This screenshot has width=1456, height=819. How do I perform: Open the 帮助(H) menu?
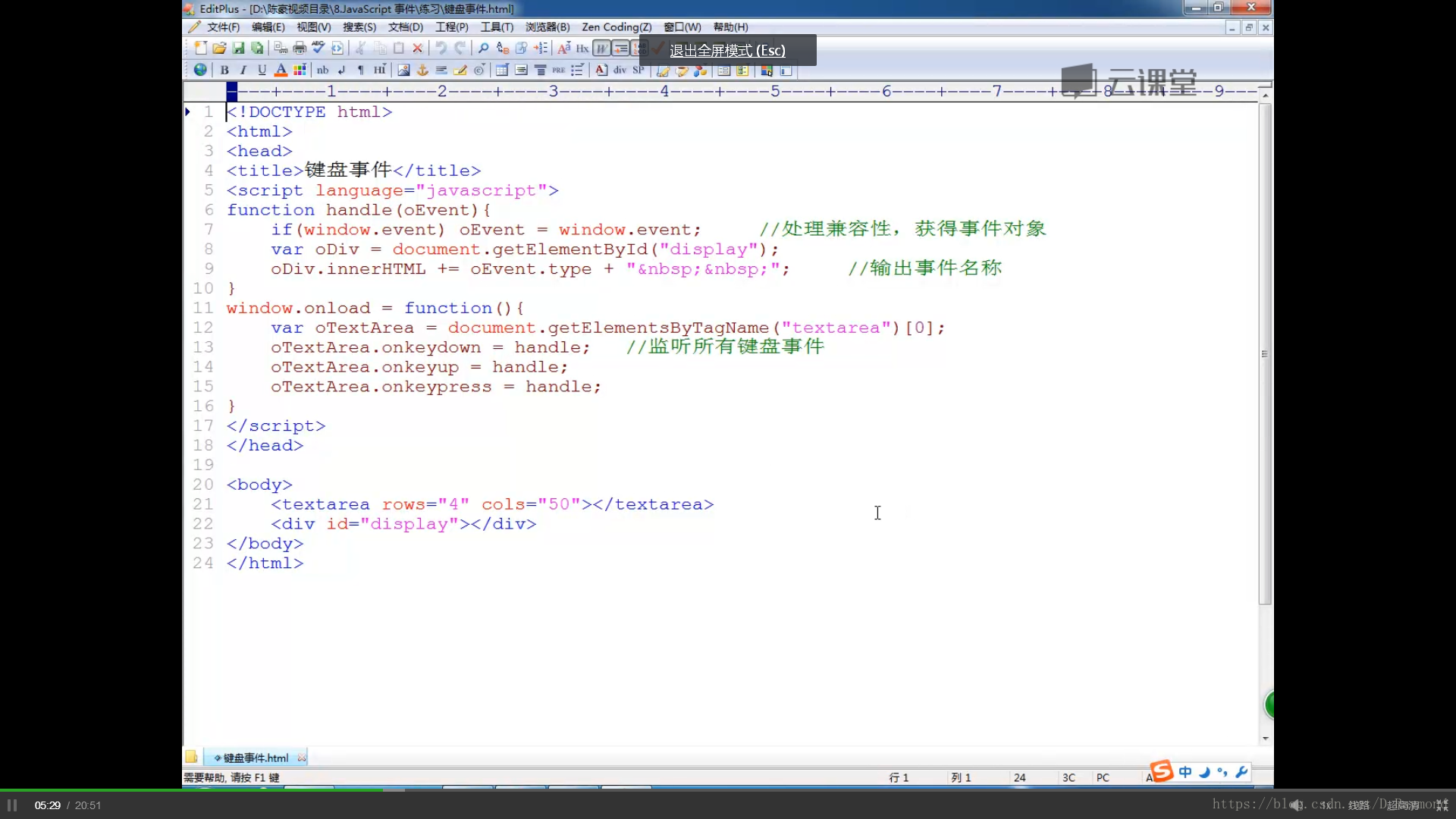pos(730,27)
